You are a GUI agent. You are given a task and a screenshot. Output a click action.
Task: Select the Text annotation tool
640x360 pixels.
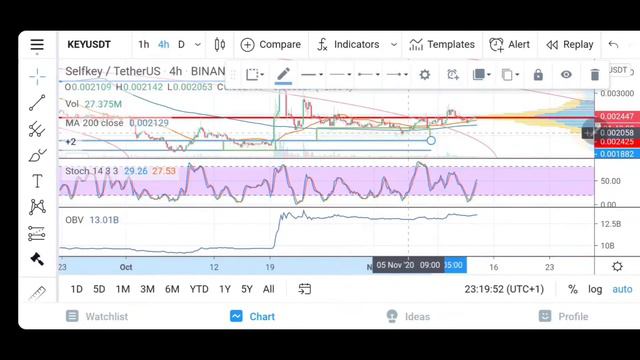point(37,181)
